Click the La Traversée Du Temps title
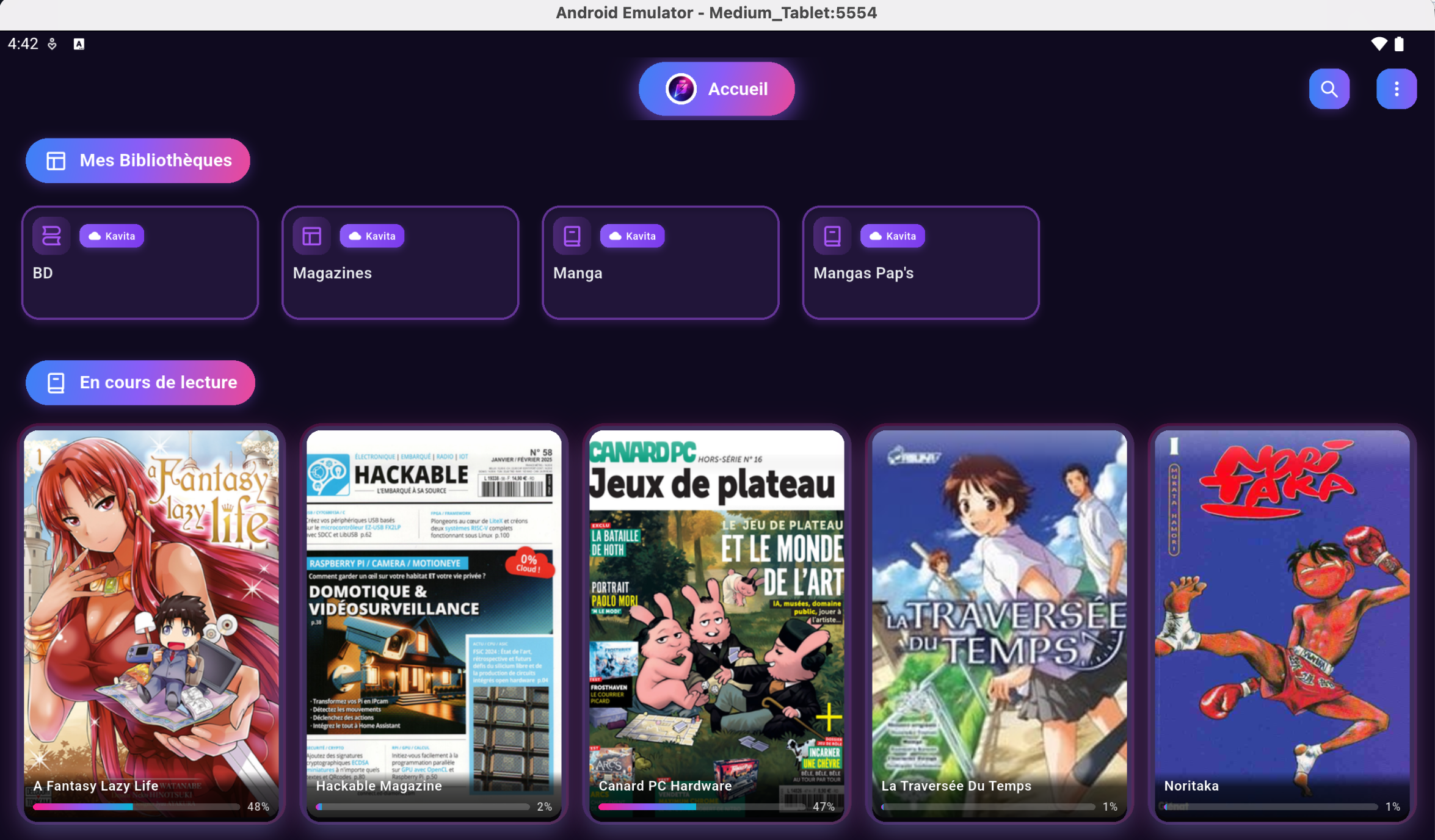Viewport: 1435px width, 840px height. [x=957, y=786]
